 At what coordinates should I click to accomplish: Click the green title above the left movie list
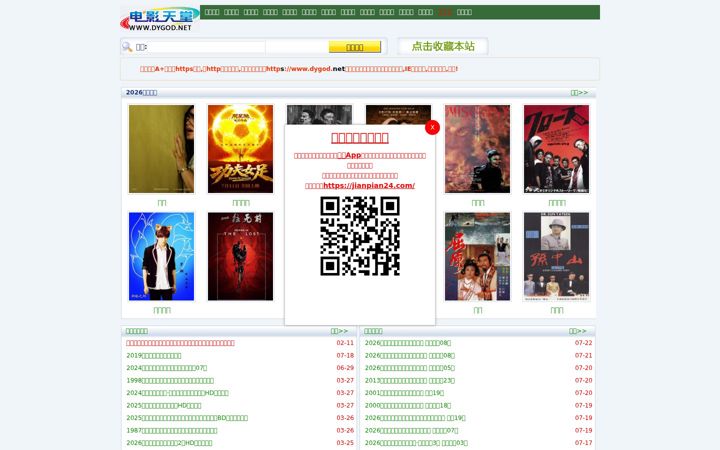[137, 331]
